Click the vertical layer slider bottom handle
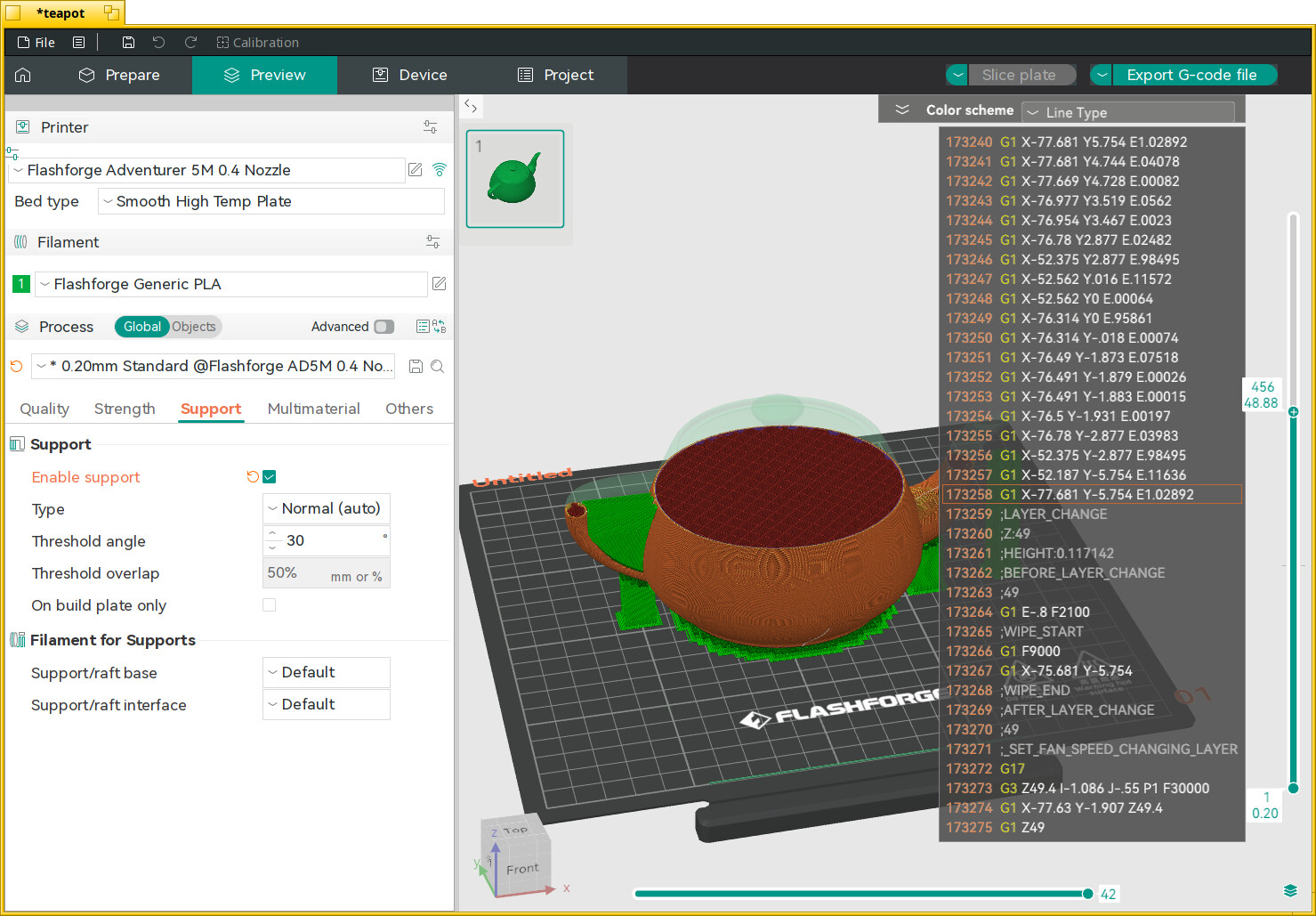The image size is (1316, 916). pos(1294,788)
